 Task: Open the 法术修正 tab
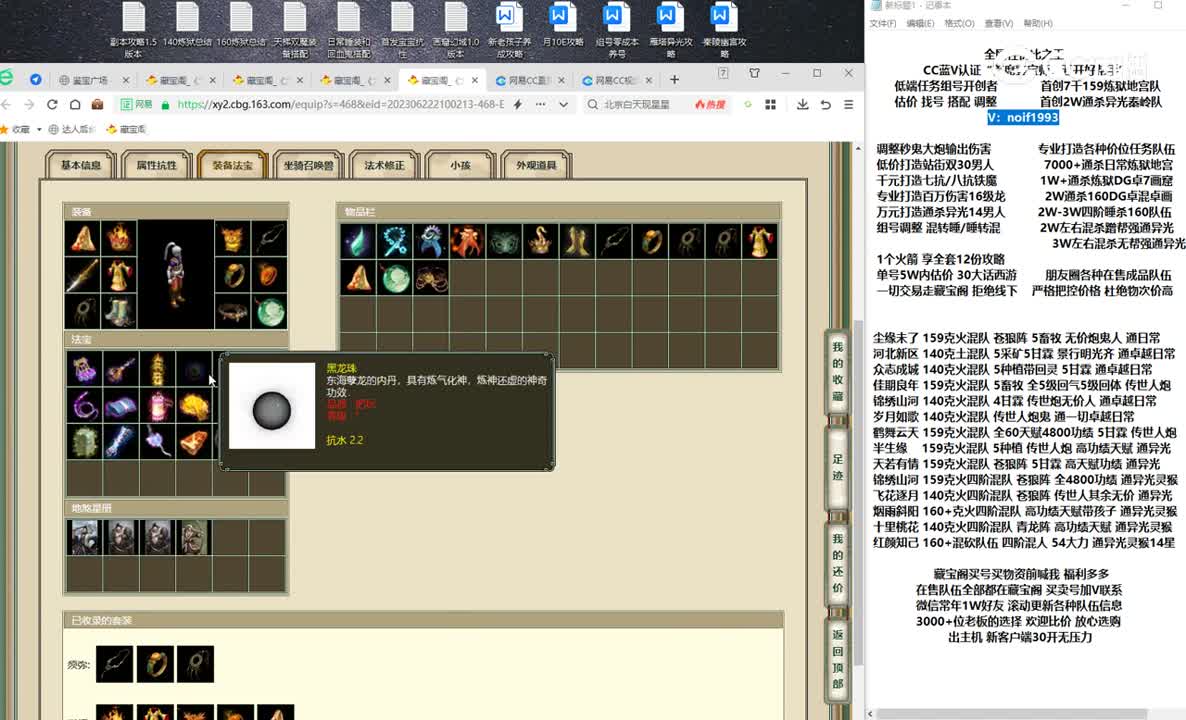point(384,165)
